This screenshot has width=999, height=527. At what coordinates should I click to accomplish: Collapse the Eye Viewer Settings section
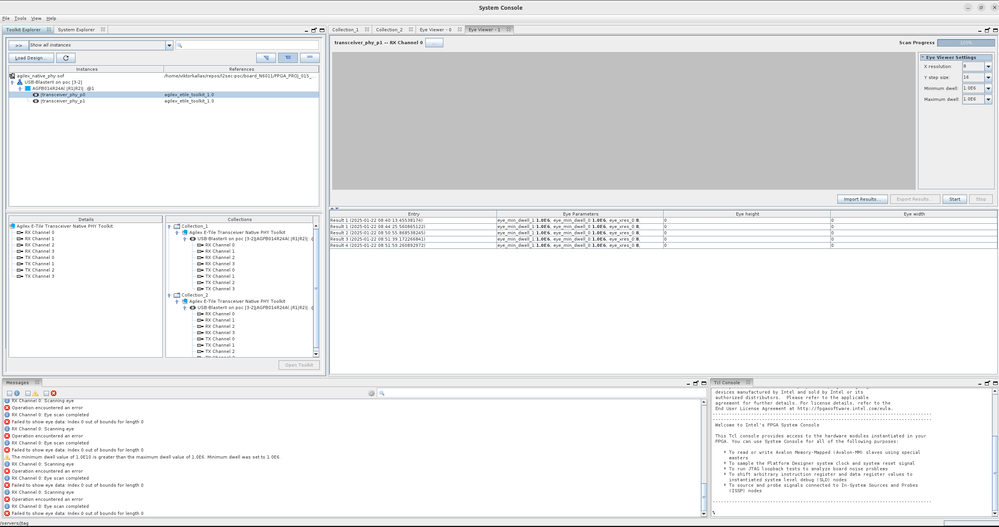(923, 57)
